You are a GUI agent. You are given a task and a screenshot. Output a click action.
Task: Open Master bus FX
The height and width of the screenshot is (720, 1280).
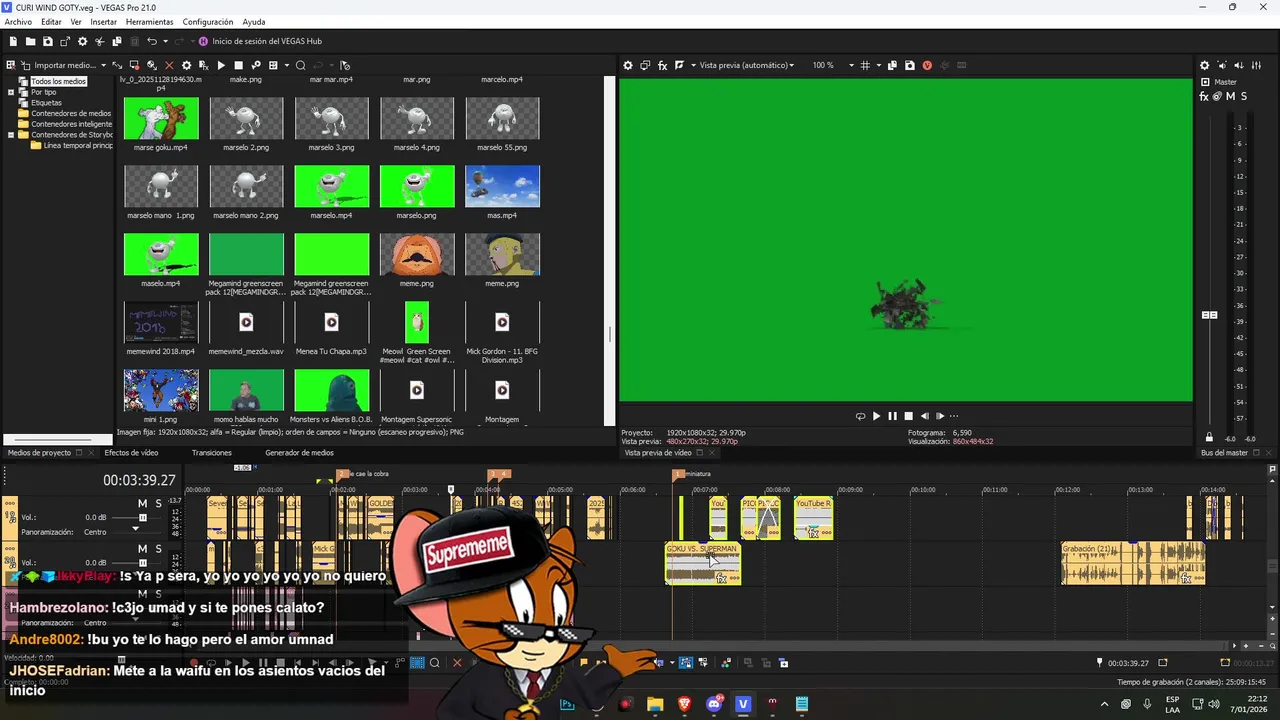tap(1204, 96)
